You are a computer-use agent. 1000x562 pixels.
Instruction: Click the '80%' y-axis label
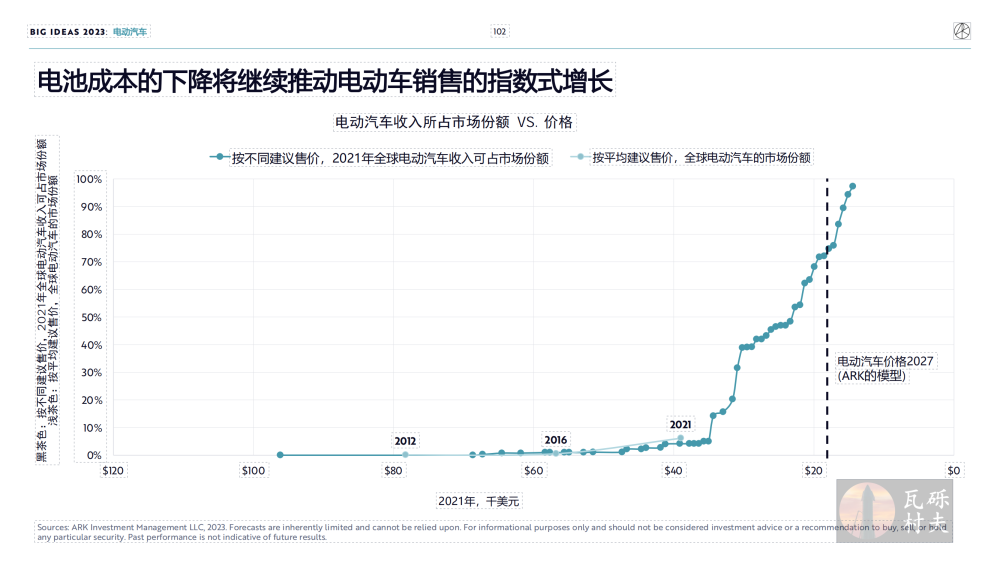pyautogui.click(x=91, y=234)
